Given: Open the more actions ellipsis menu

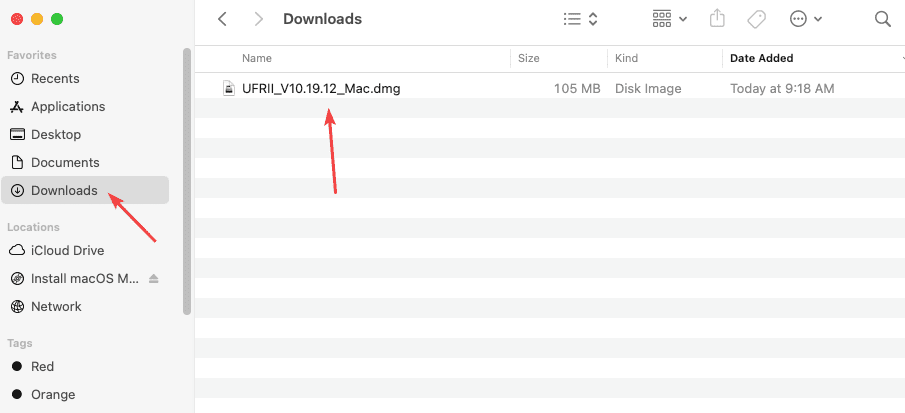Looking at the screenshot, I should click(x=806, y=19).
